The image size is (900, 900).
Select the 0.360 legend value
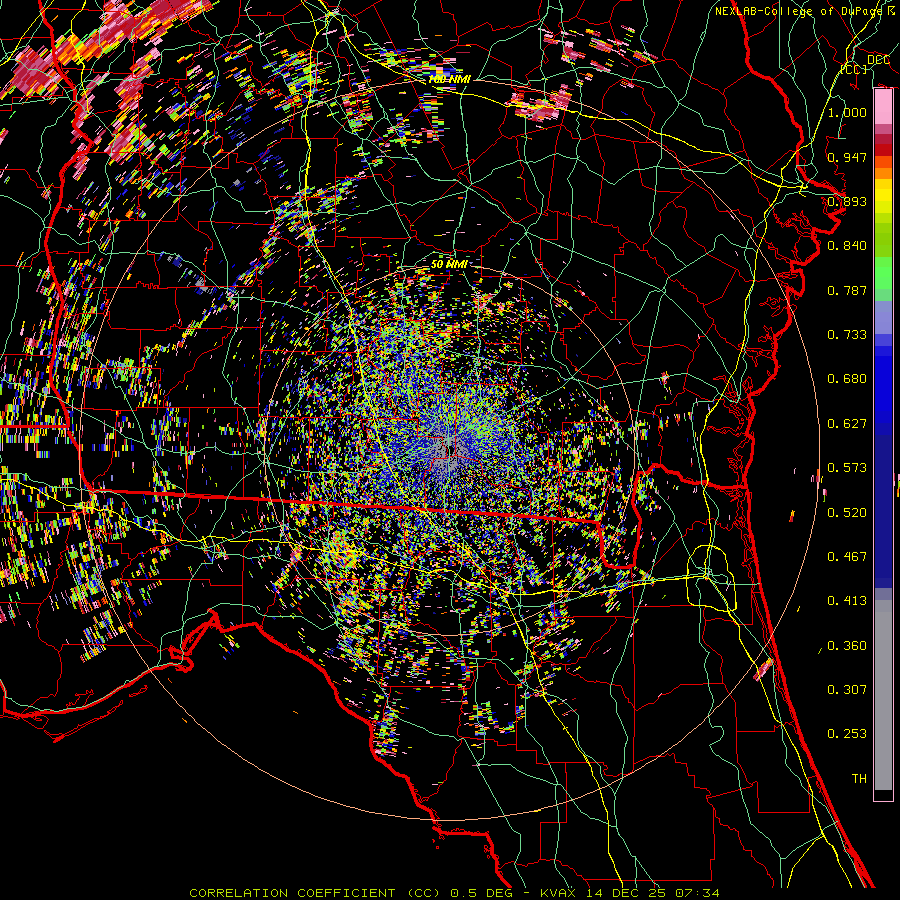pos(847,646)
